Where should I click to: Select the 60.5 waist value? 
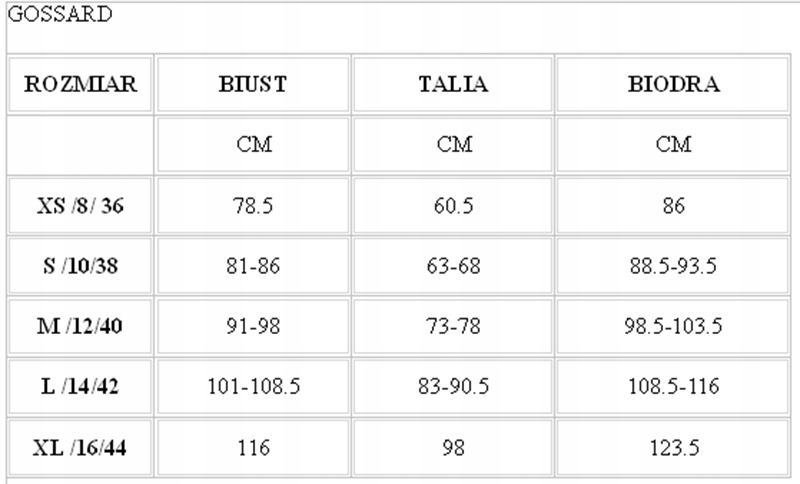click(x=453, y=206)
